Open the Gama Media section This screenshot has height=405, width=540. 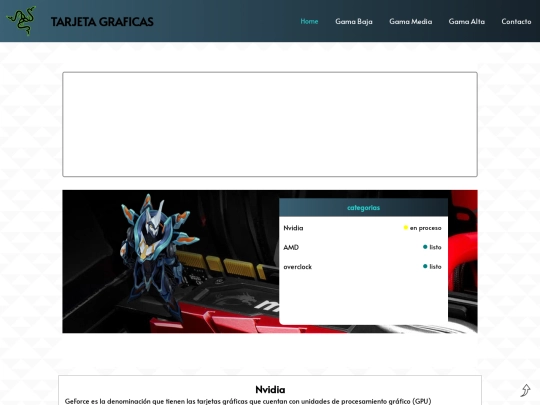click(411, 21)
